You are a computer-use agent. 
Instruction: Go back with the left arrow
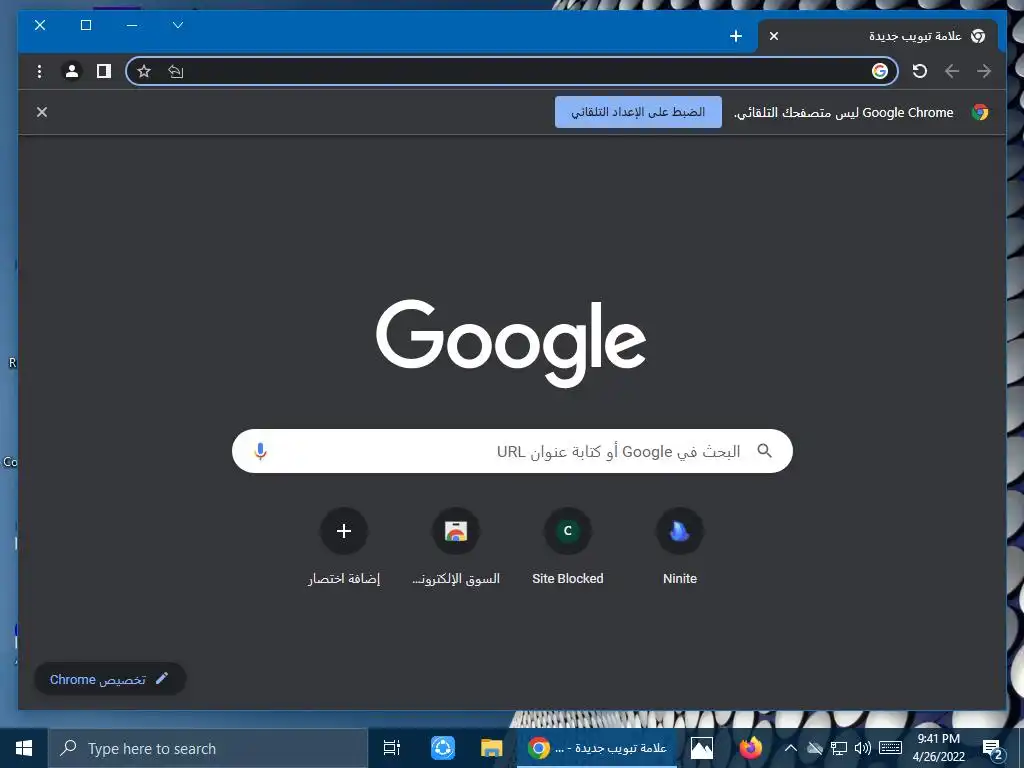tap(952, 71)
